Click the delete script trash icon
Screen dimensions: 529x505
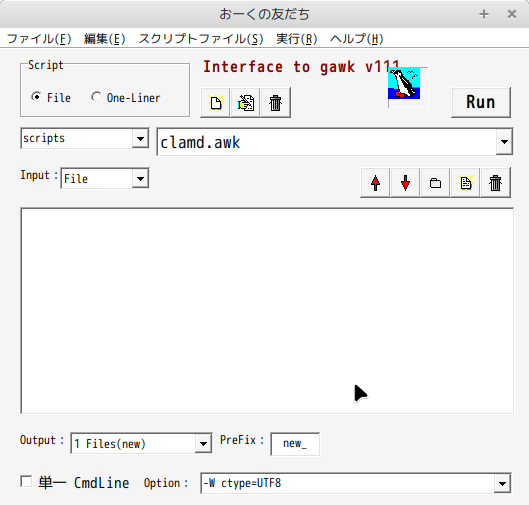(x=275, y=103)
